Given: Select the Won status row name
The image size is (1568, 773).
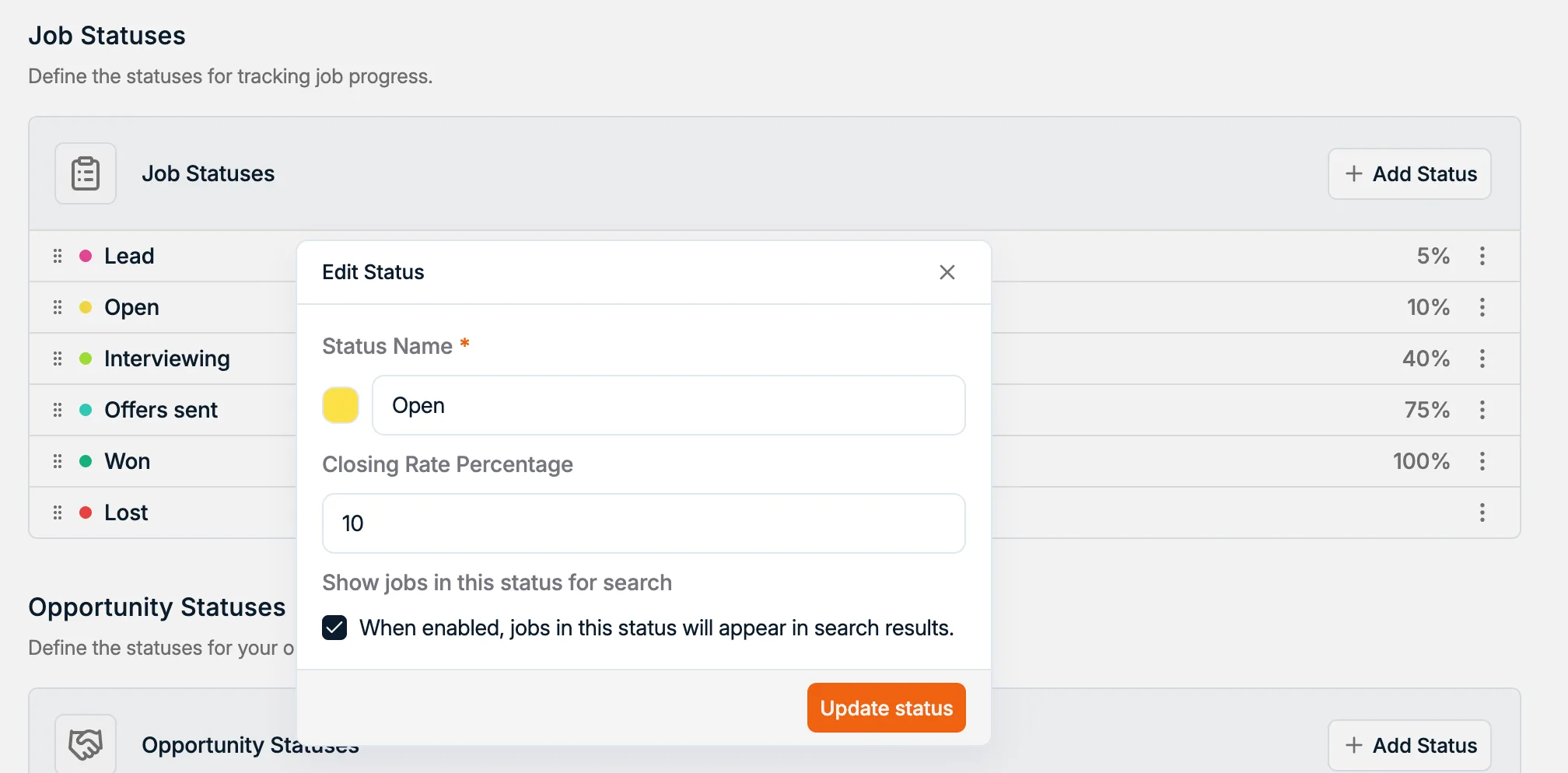Looking at the screenshot, I should 128,461.
